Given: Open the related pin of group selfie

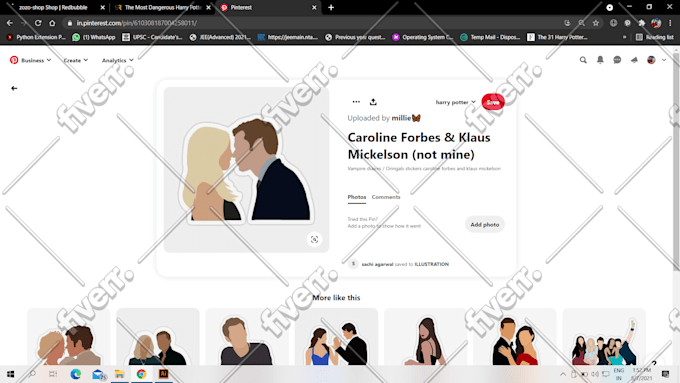Looking at the screenshot, I should pos(604,337).
